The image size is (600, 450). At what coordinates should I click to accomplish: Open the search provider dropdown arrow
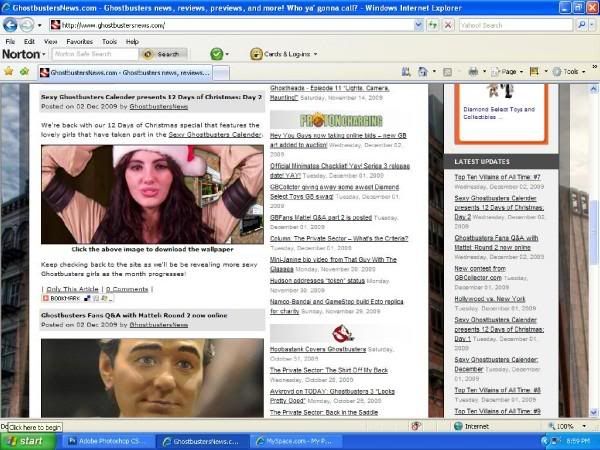[x=592, y=25]
